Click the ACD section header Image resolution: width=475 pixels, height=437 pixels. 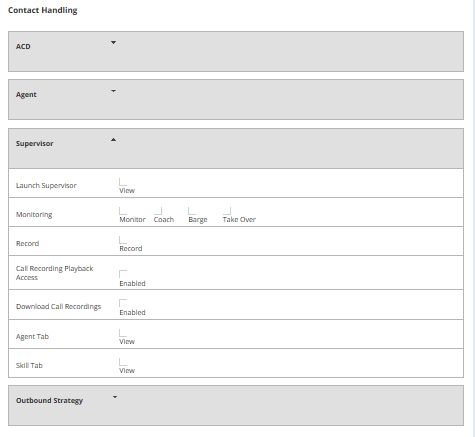pyautogui.click(x=236, y=51)
